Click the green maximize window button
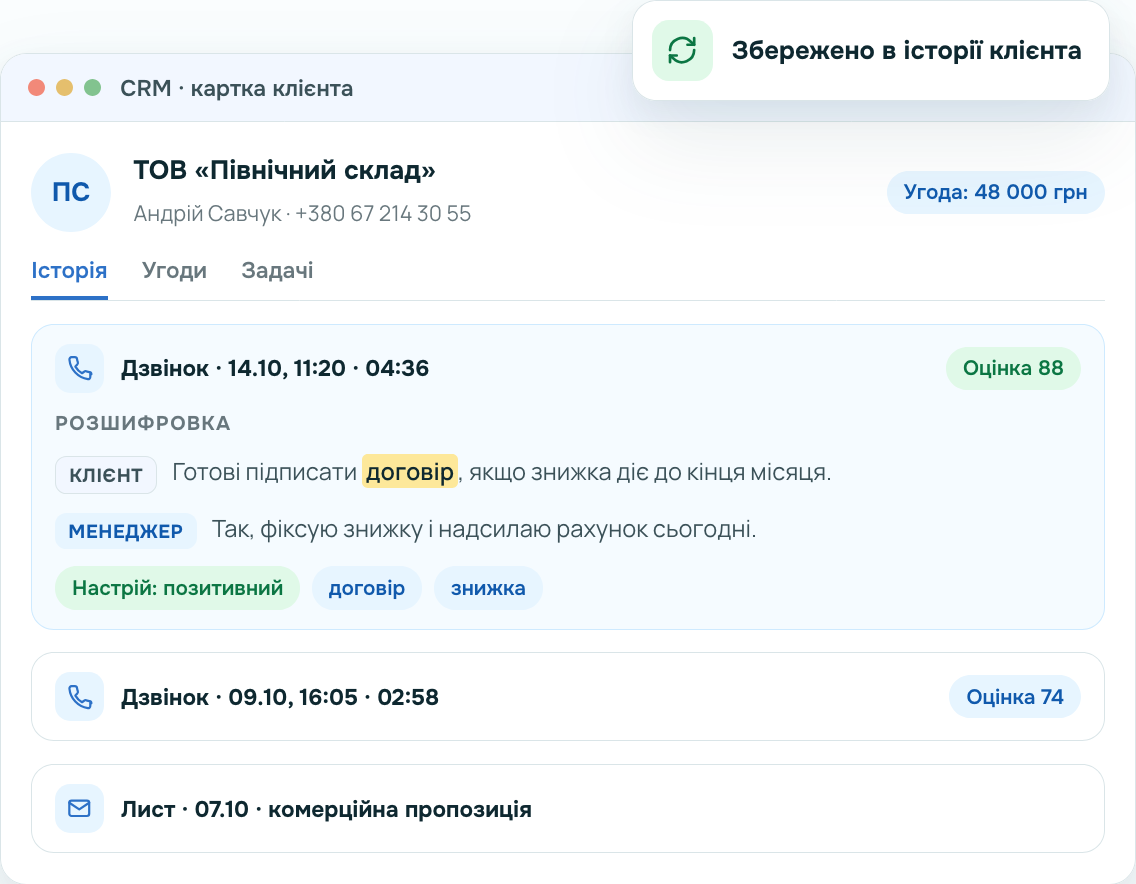 point(93,88)
